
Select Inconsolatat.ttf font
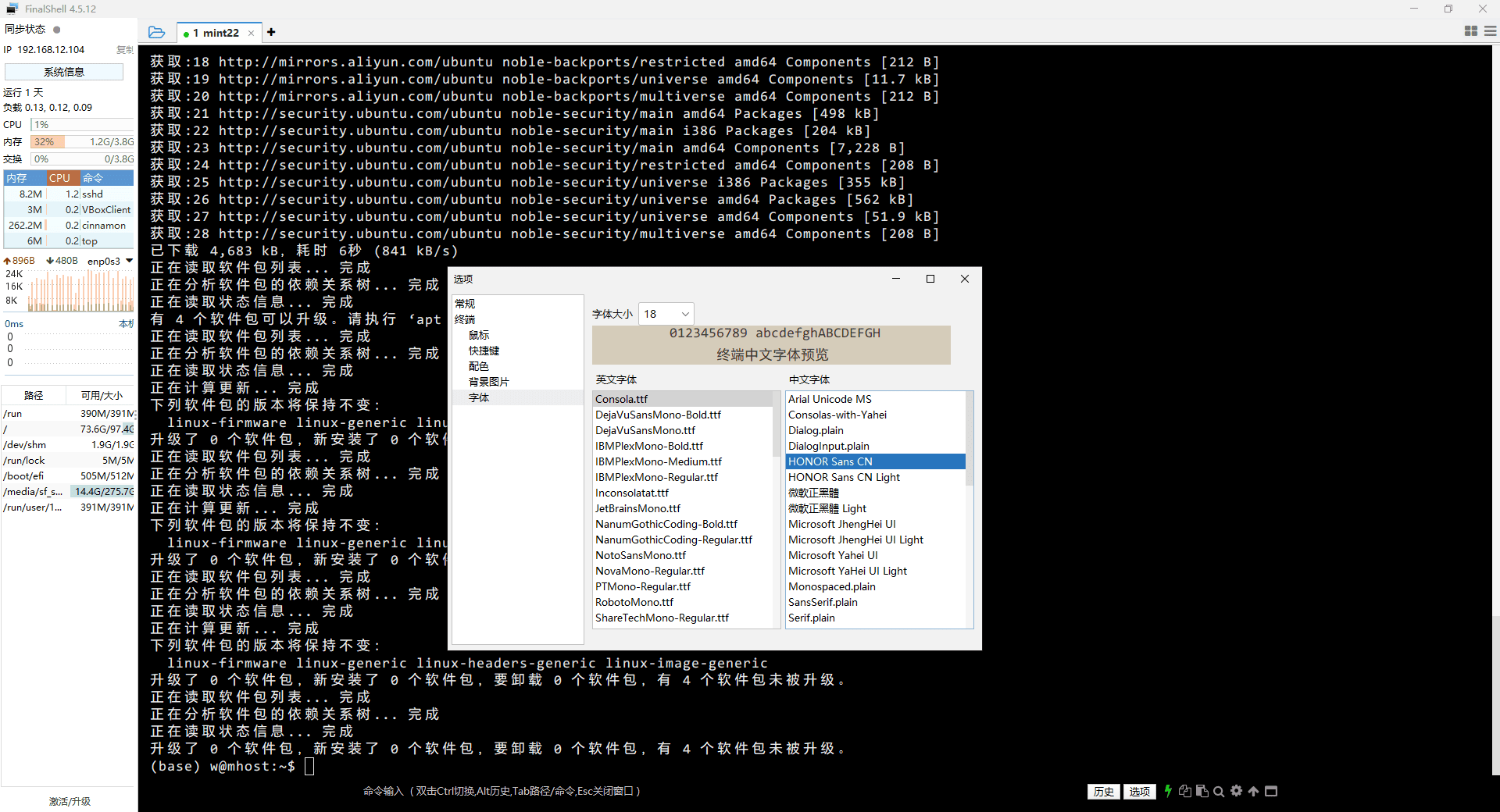(x=683, y=493)
